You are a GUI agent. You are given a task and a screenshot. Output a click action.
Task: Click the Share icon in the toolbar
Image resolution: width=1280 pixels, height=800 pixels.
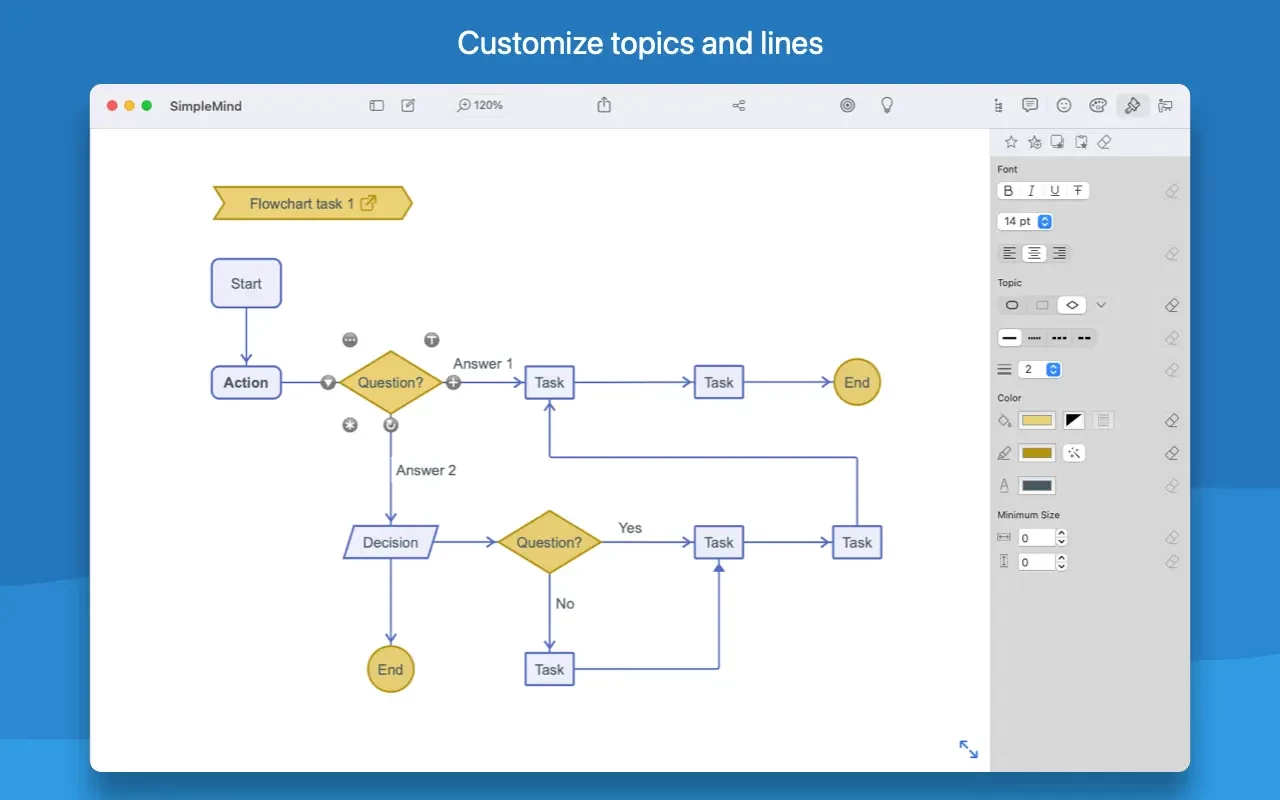(604, 105)
